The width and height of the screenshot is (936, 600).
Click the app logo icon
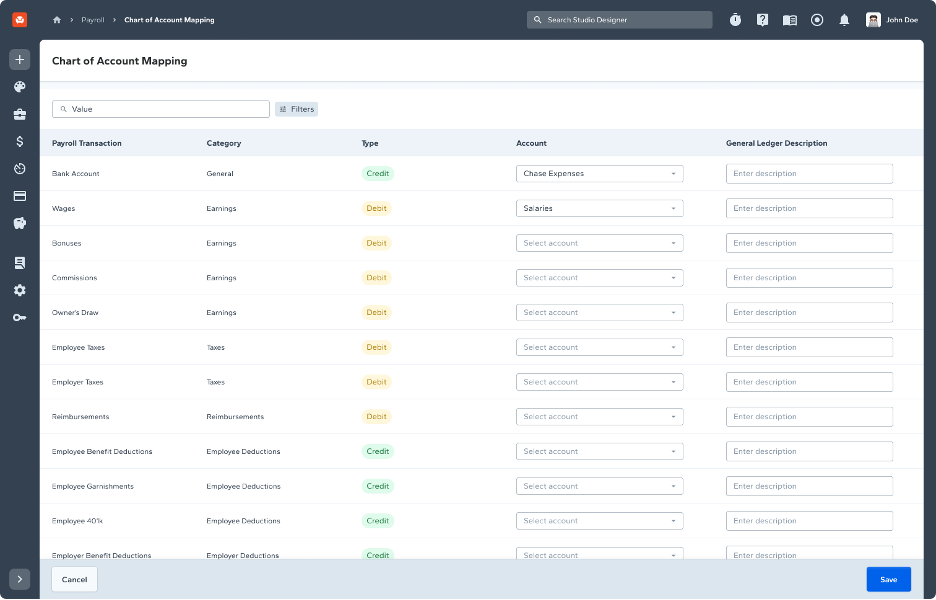tap(20, 20)
